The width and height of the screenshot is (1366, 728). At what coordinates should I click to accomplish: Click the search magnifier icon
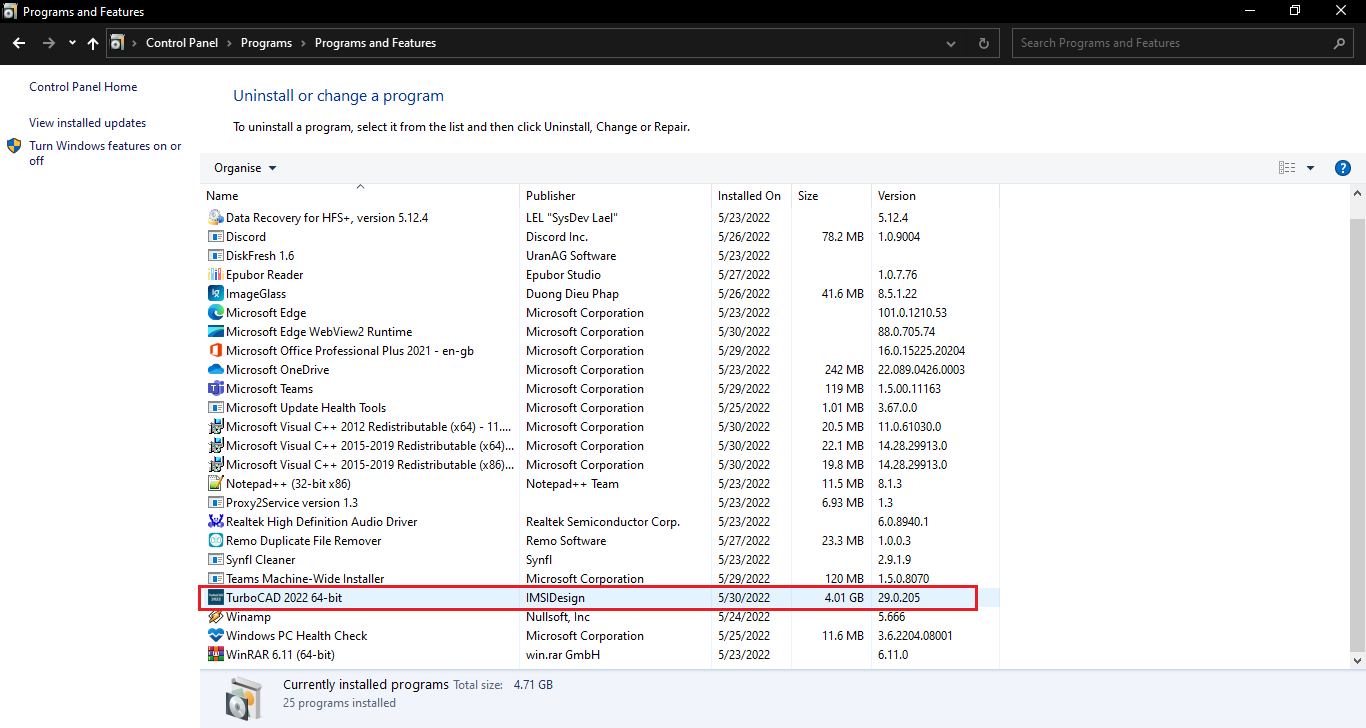click(1340, 43)
